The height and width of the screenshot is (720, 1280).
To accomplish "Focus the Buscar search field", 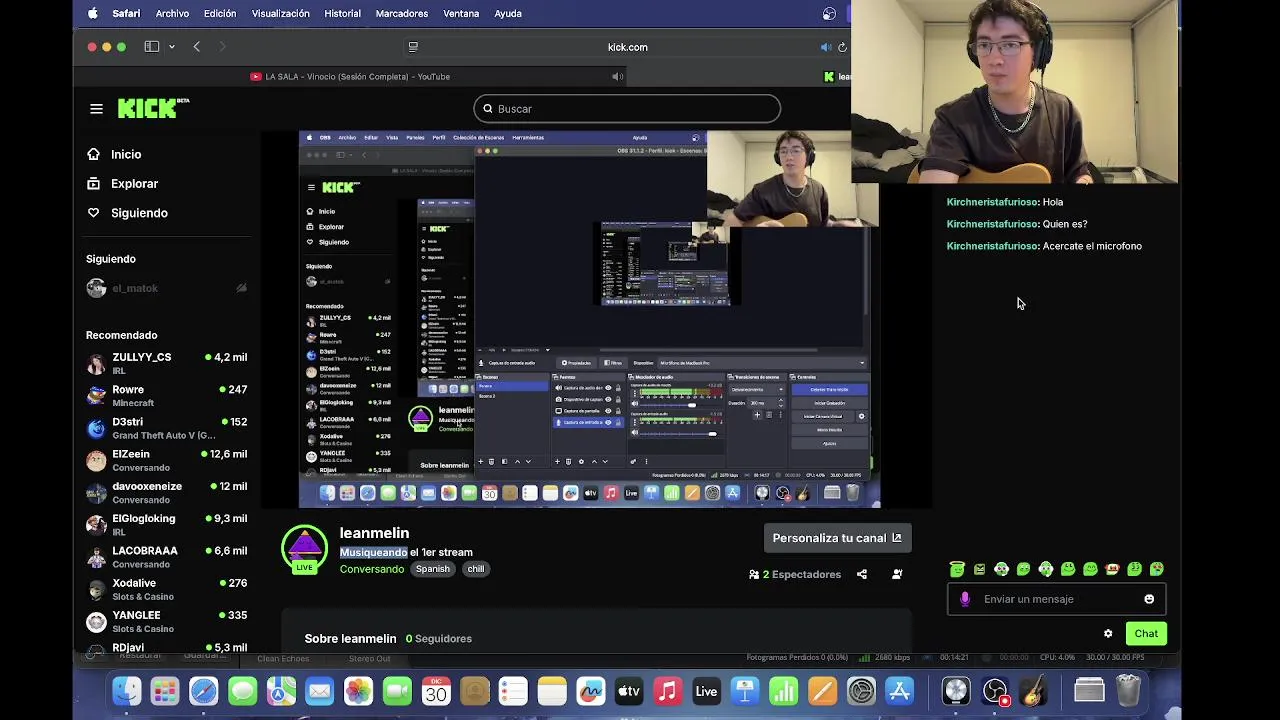I will 627,109.
